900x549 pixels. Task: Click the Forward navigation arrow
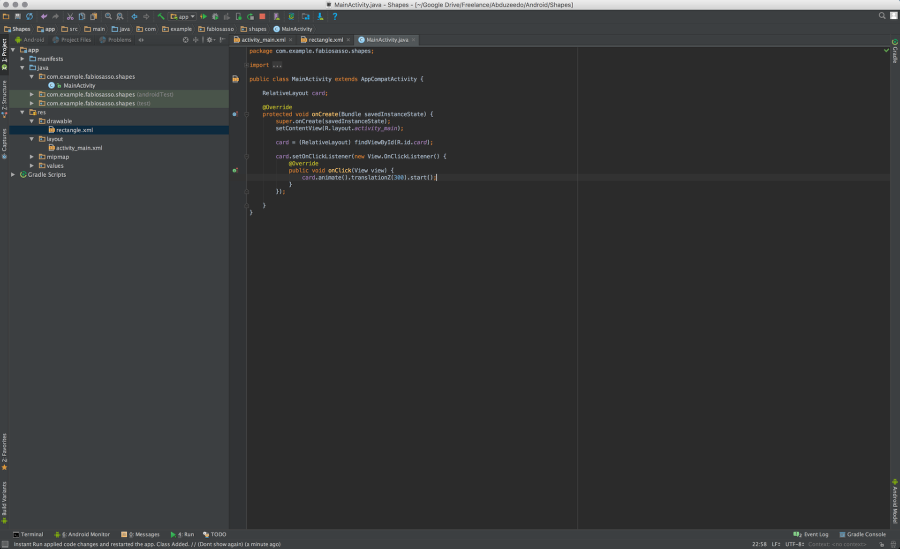click(x=146, y=17)
